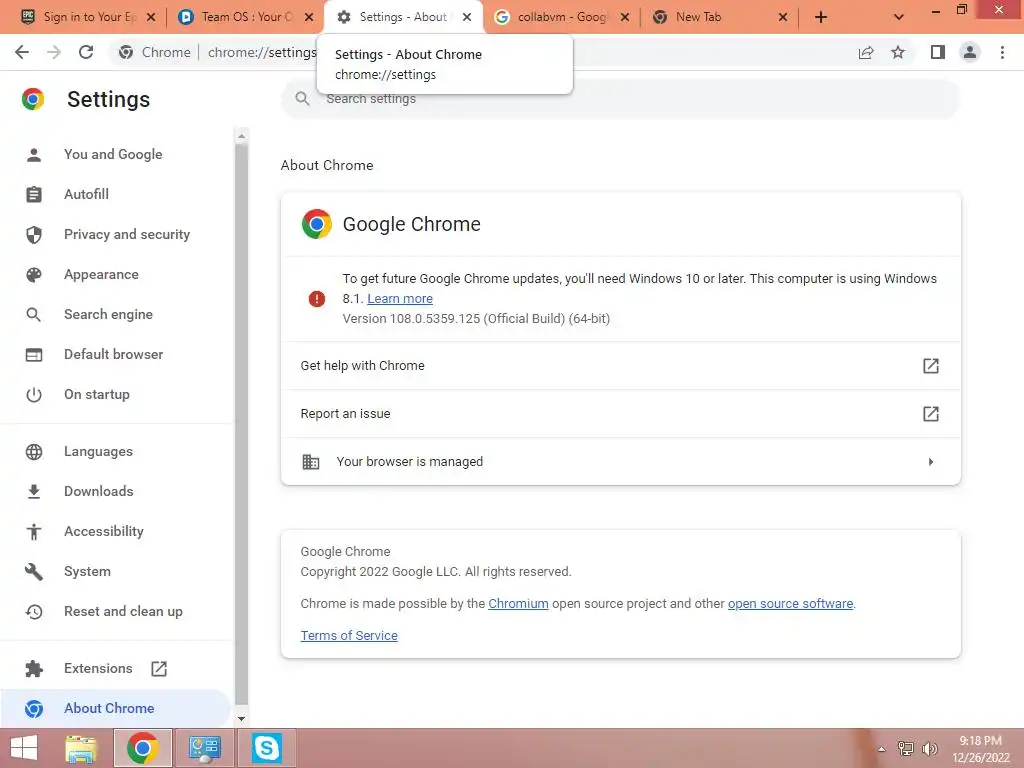The width and height of the screenshot is (1024, 768).
Task: Click the Search settings field
Action: click(x=620, y=99)
